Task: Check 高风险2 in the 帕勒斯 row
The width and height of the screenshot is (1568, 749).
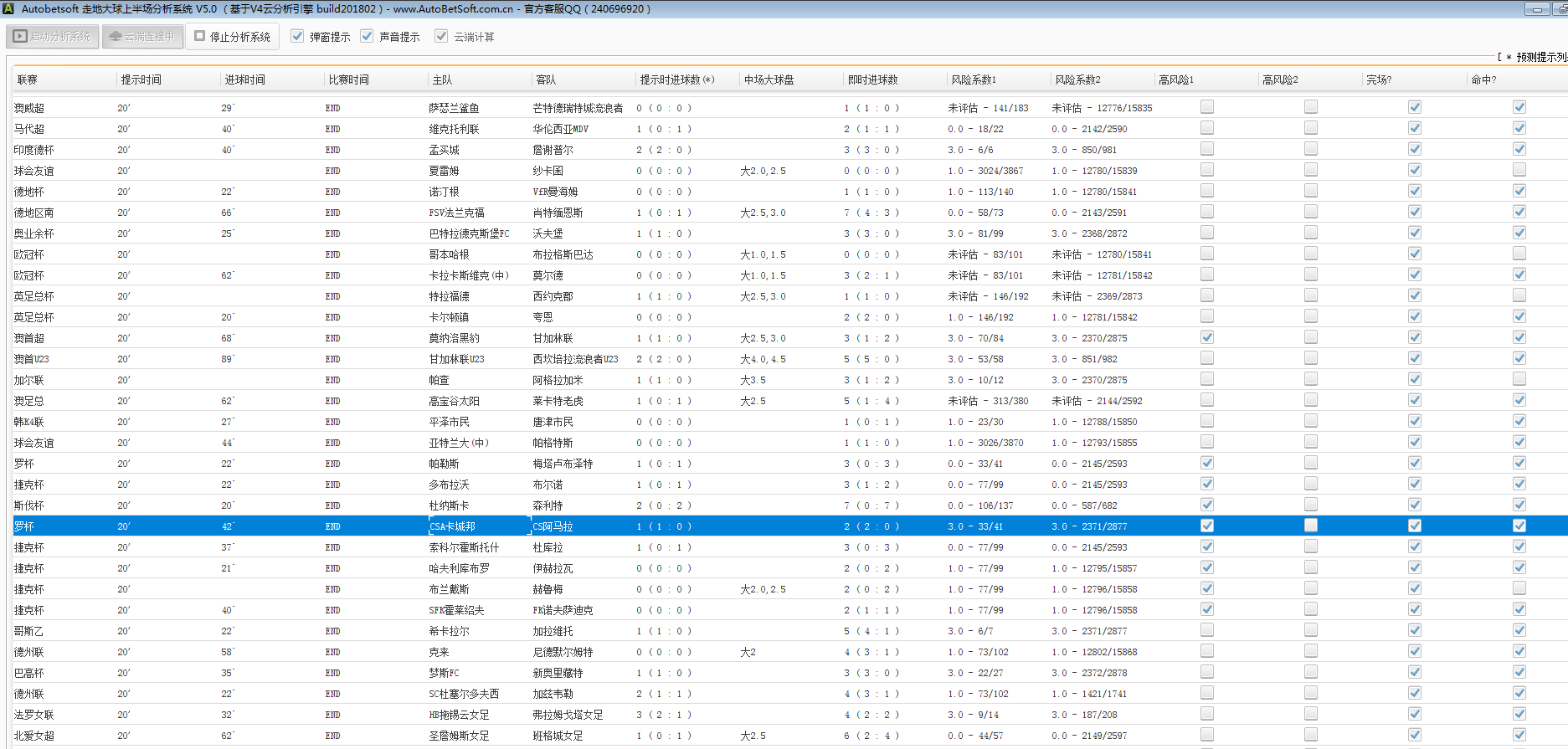Action: [x=1310, y=463]
